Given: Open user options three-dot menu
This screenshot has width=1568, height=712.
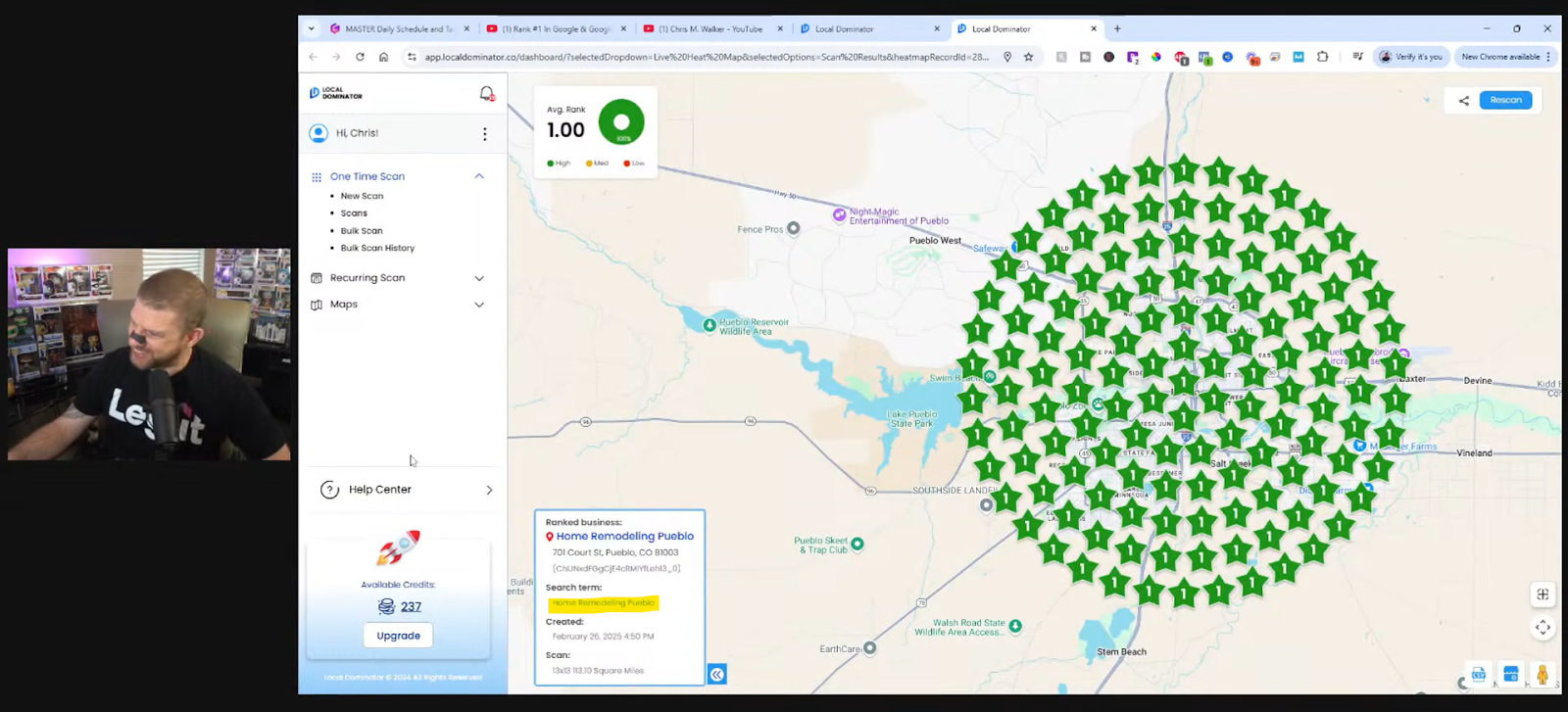Looking at the screenshot, I should click(x=484, y=134).
